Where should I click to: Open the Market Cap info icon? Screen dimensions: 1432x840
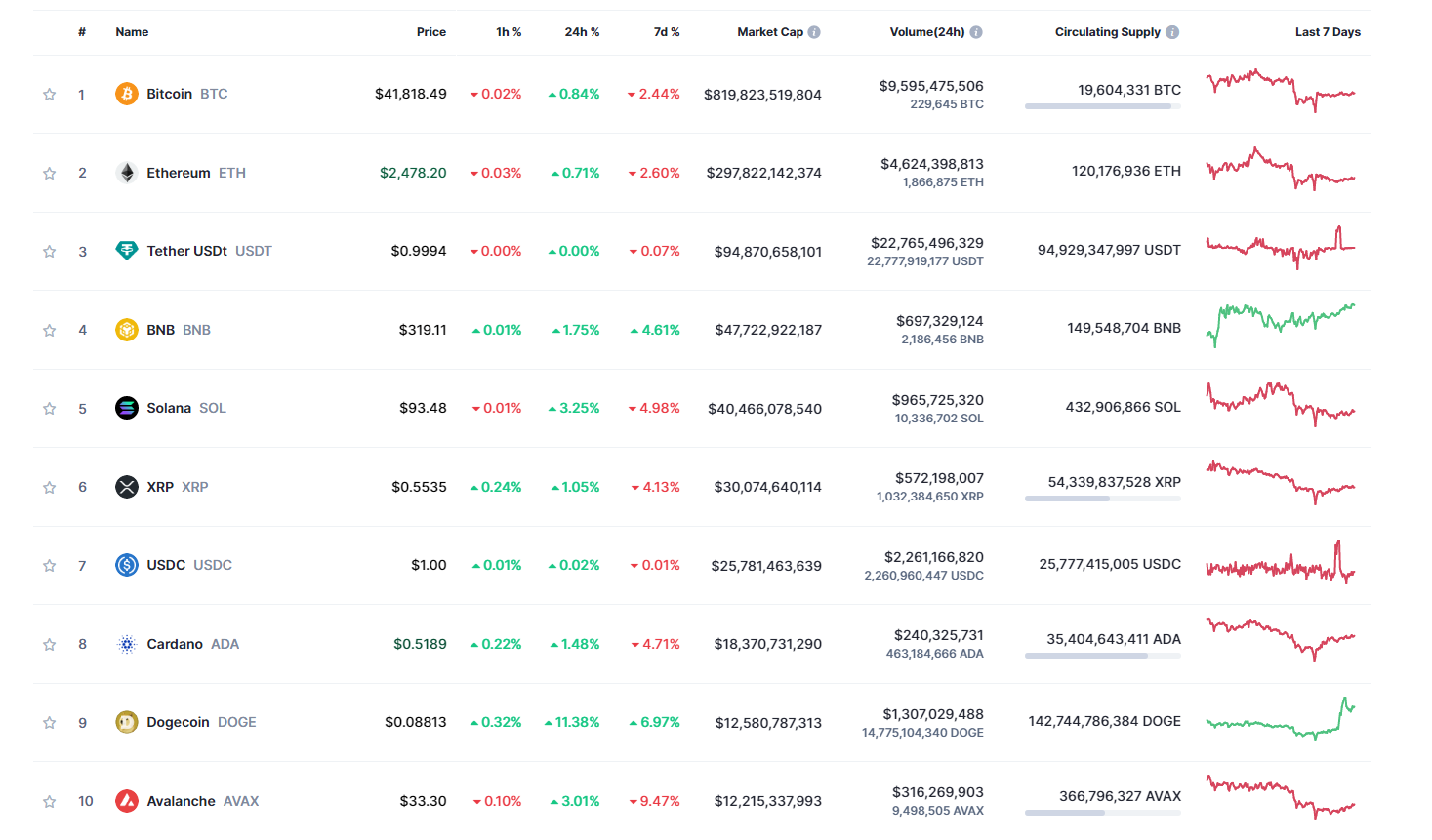pyautogui.click(x=814, y=32)
